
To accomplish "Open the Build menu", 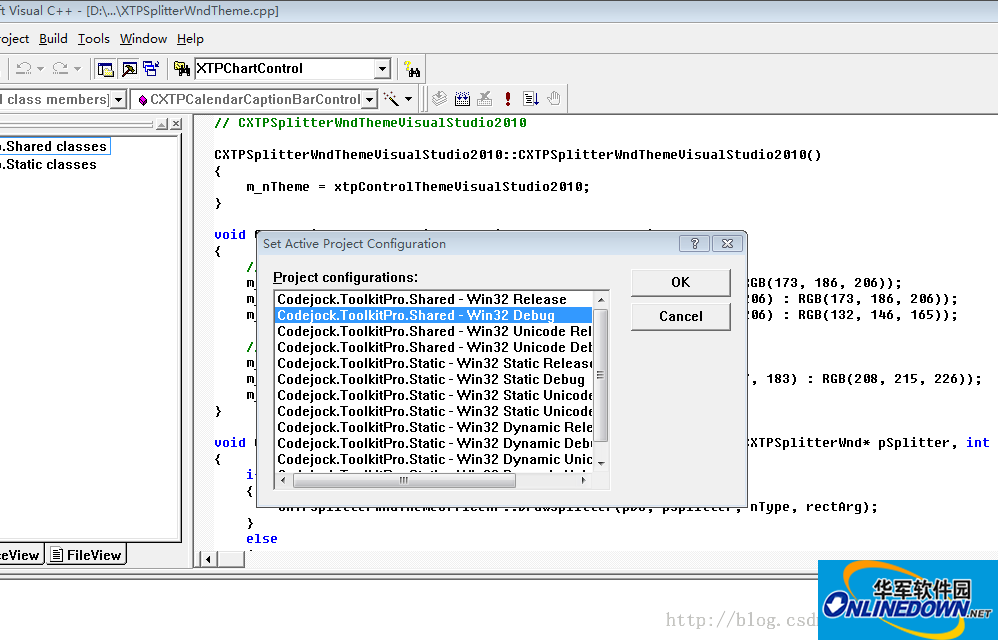I will (53, 39).
